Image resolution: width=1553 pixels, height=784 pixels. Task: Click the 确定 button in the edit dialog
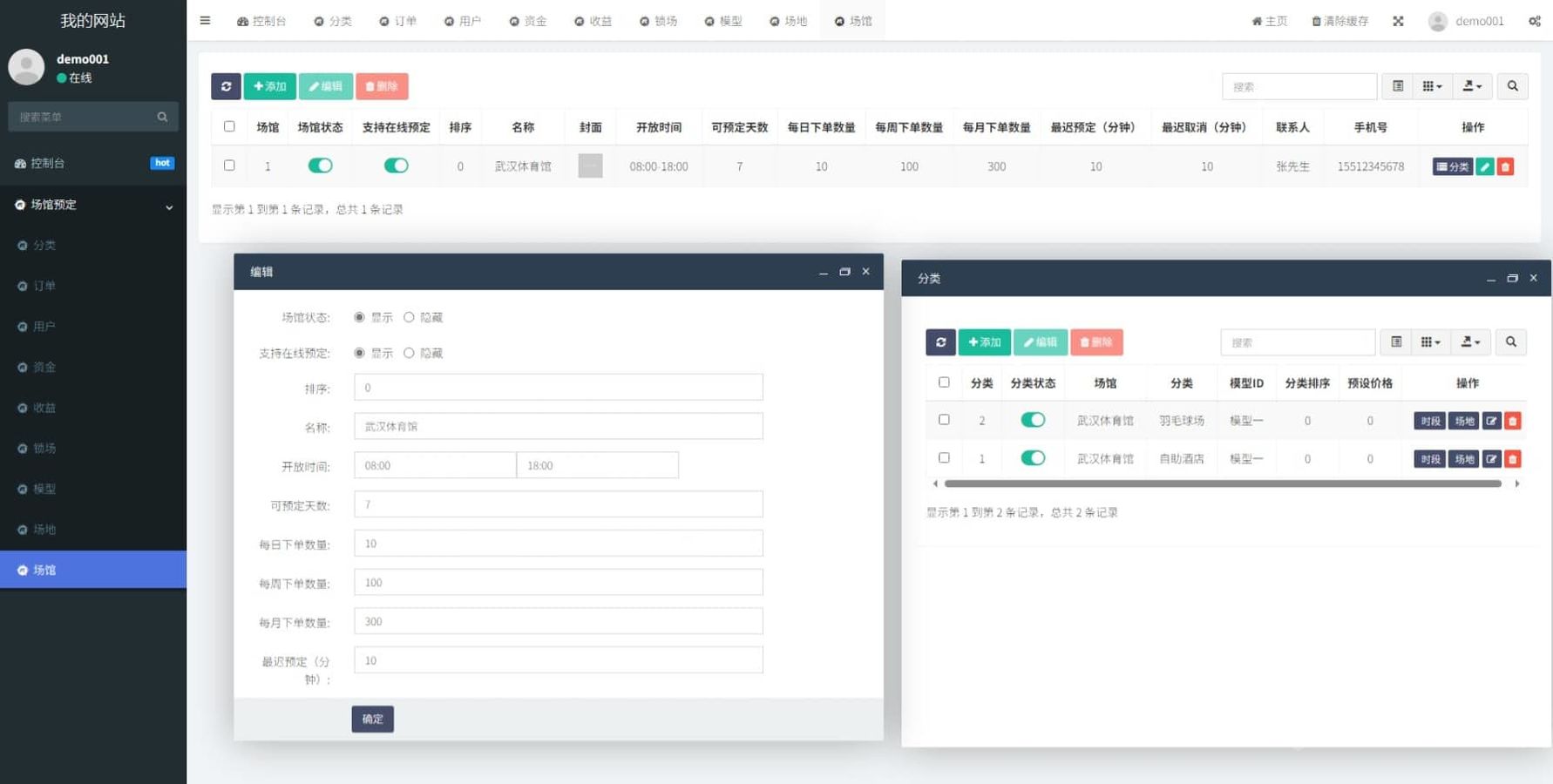372,719
